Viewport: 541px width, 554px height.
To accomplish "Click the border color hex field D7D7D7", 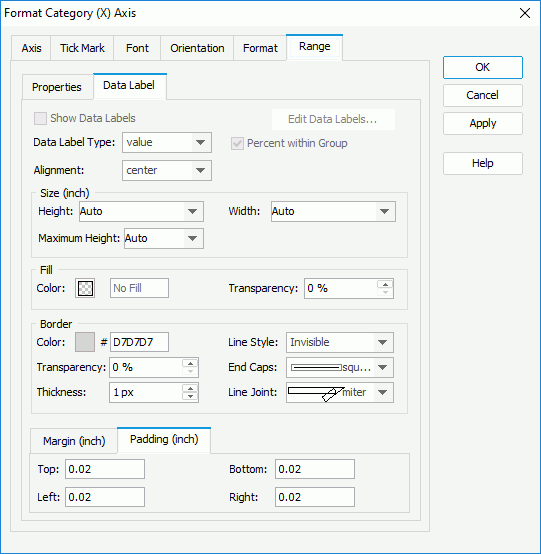I will point(139,342).
